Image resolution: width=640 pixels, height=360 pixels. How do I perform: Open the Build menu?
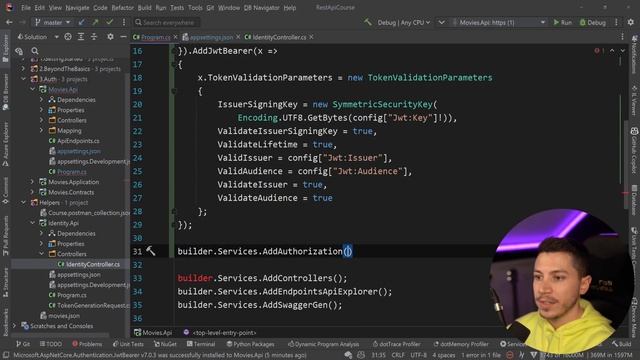144,8
